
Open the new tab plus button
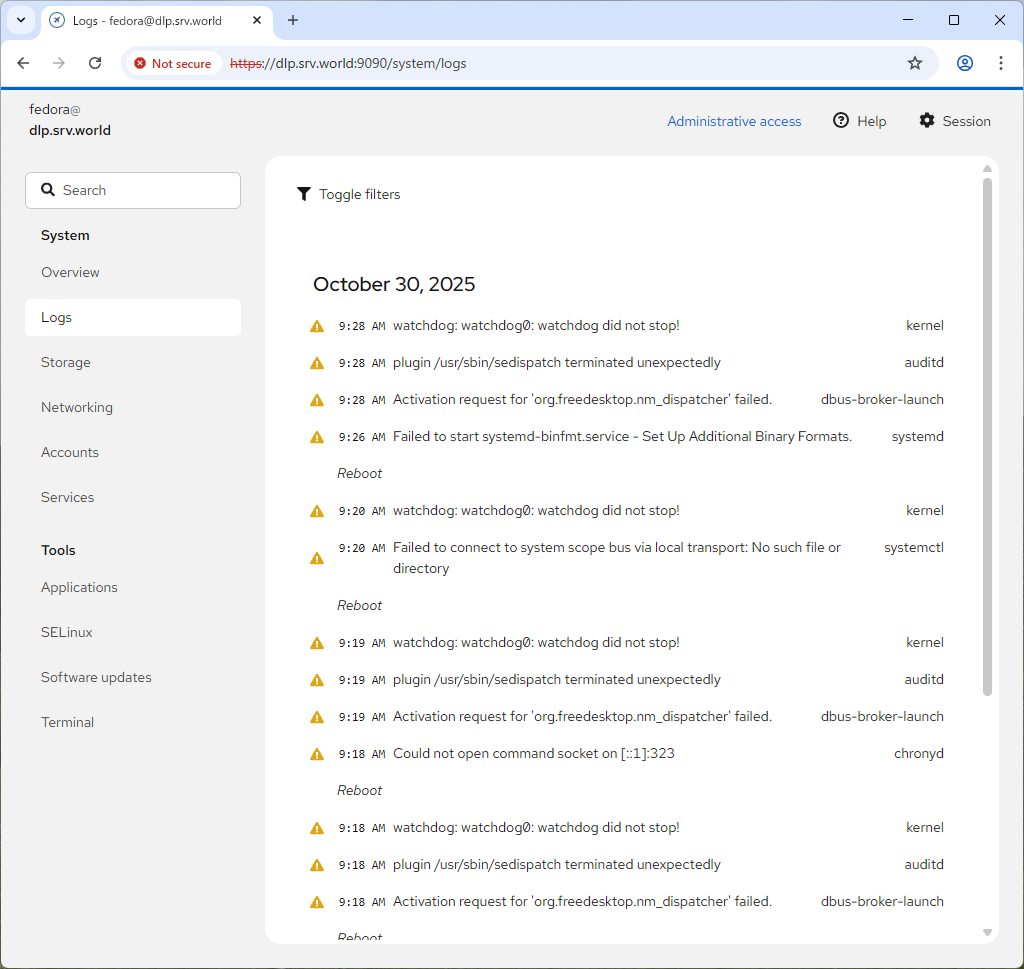pos(293,20)
